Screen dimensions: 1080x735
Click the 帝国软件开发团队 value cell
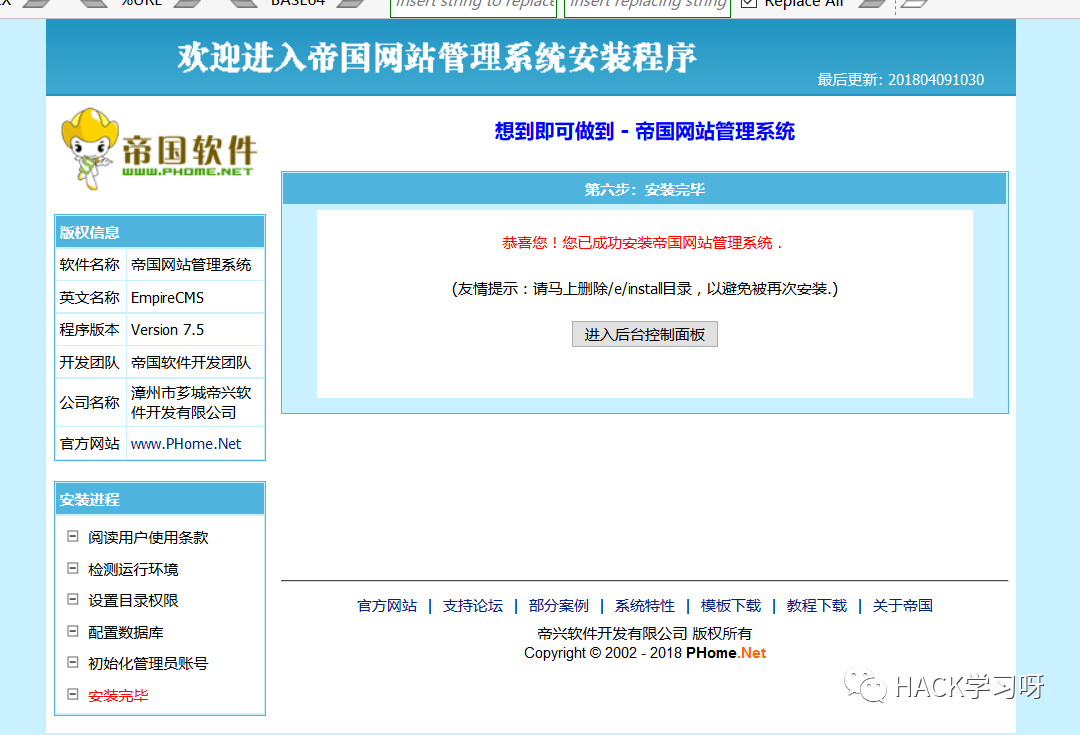click(x=196, y=362)
